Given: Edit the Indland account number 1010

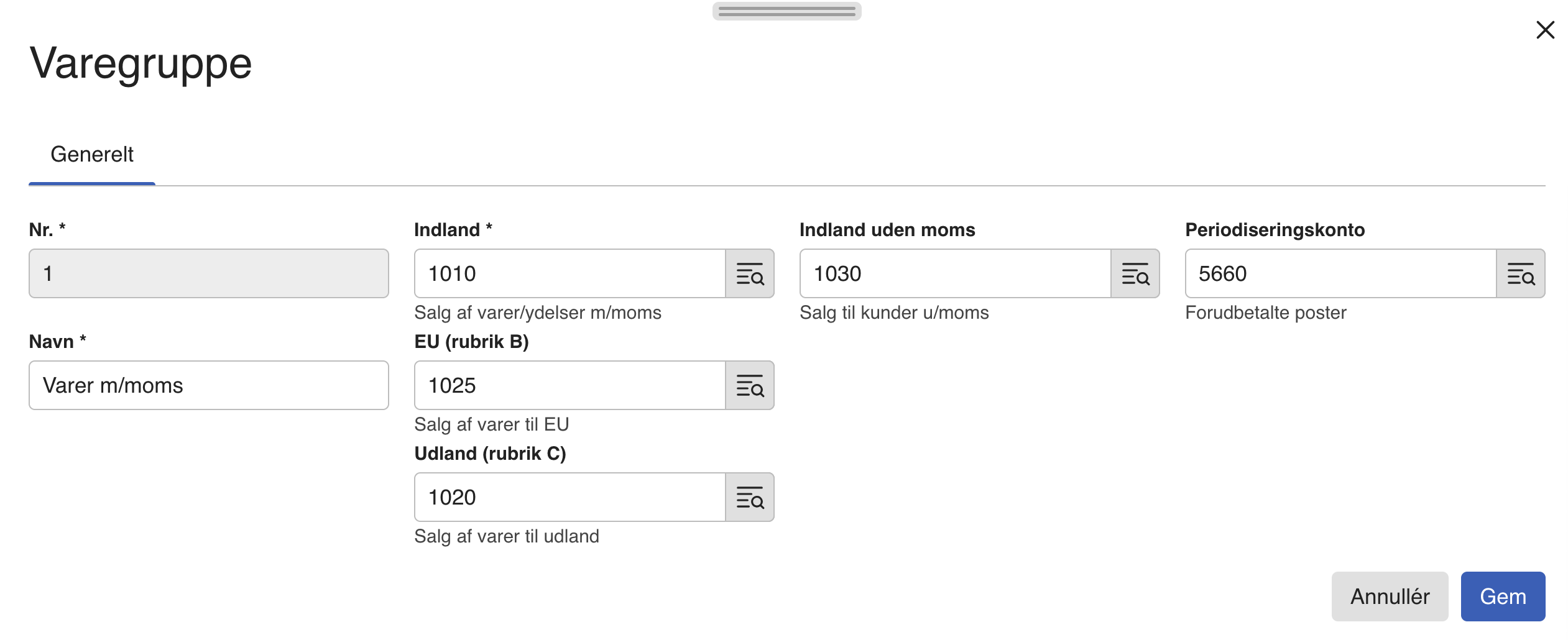Looking at the screenshot, I should click(570, 273).
